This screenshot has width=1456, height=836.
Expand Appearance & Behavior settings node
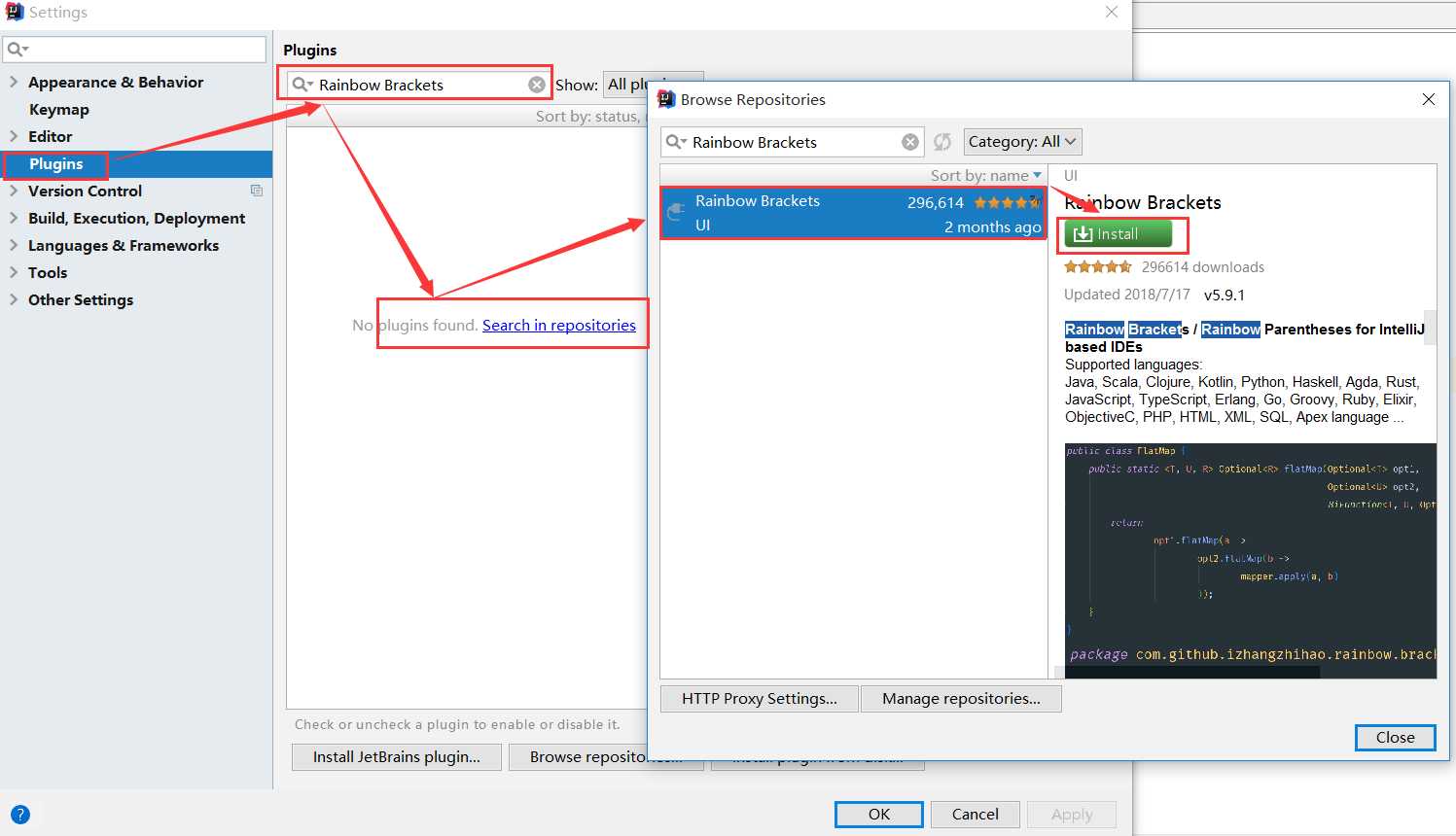pos(14,82)
